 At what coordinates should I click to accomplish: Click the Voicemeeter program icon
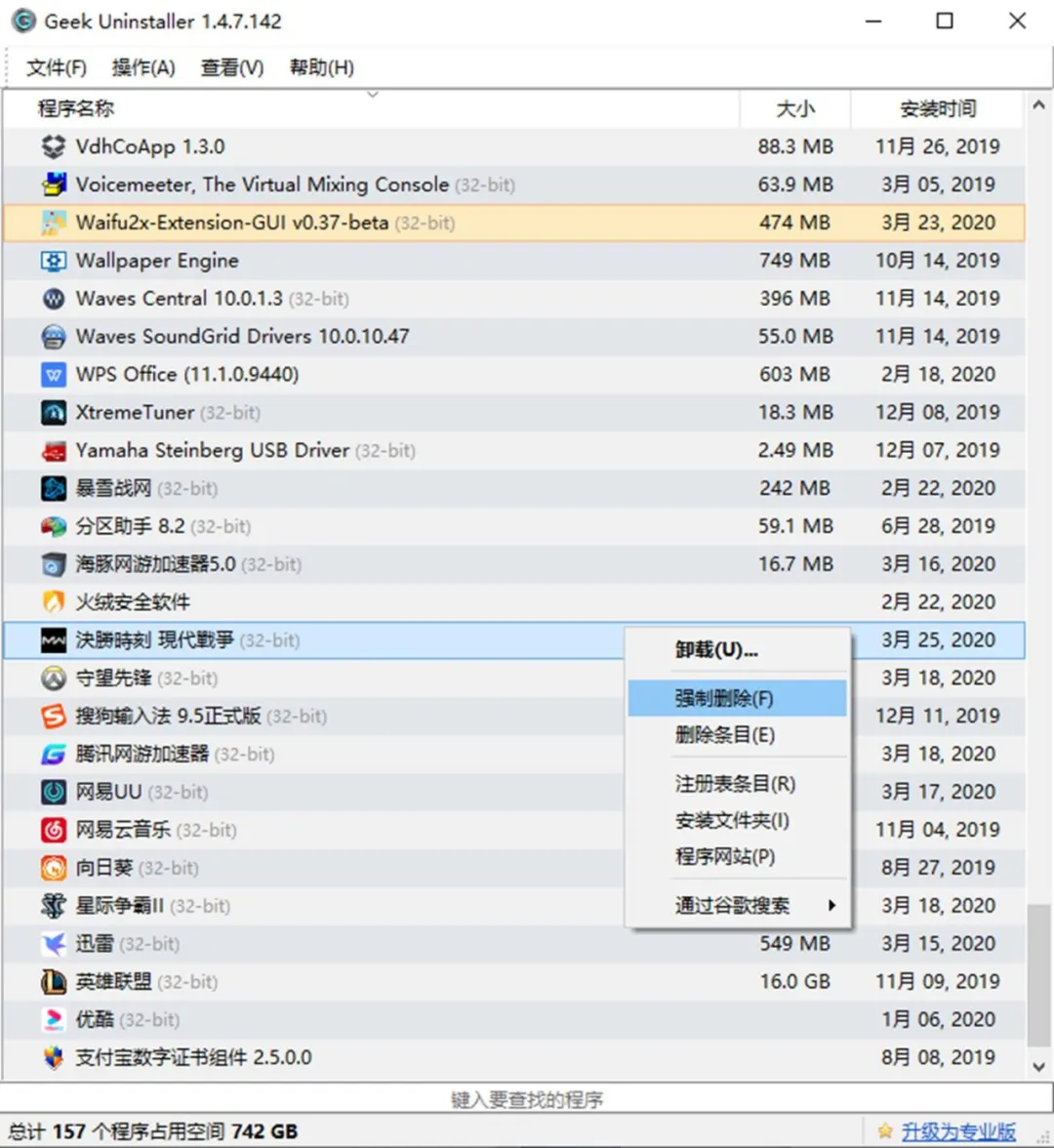[53, 184]
